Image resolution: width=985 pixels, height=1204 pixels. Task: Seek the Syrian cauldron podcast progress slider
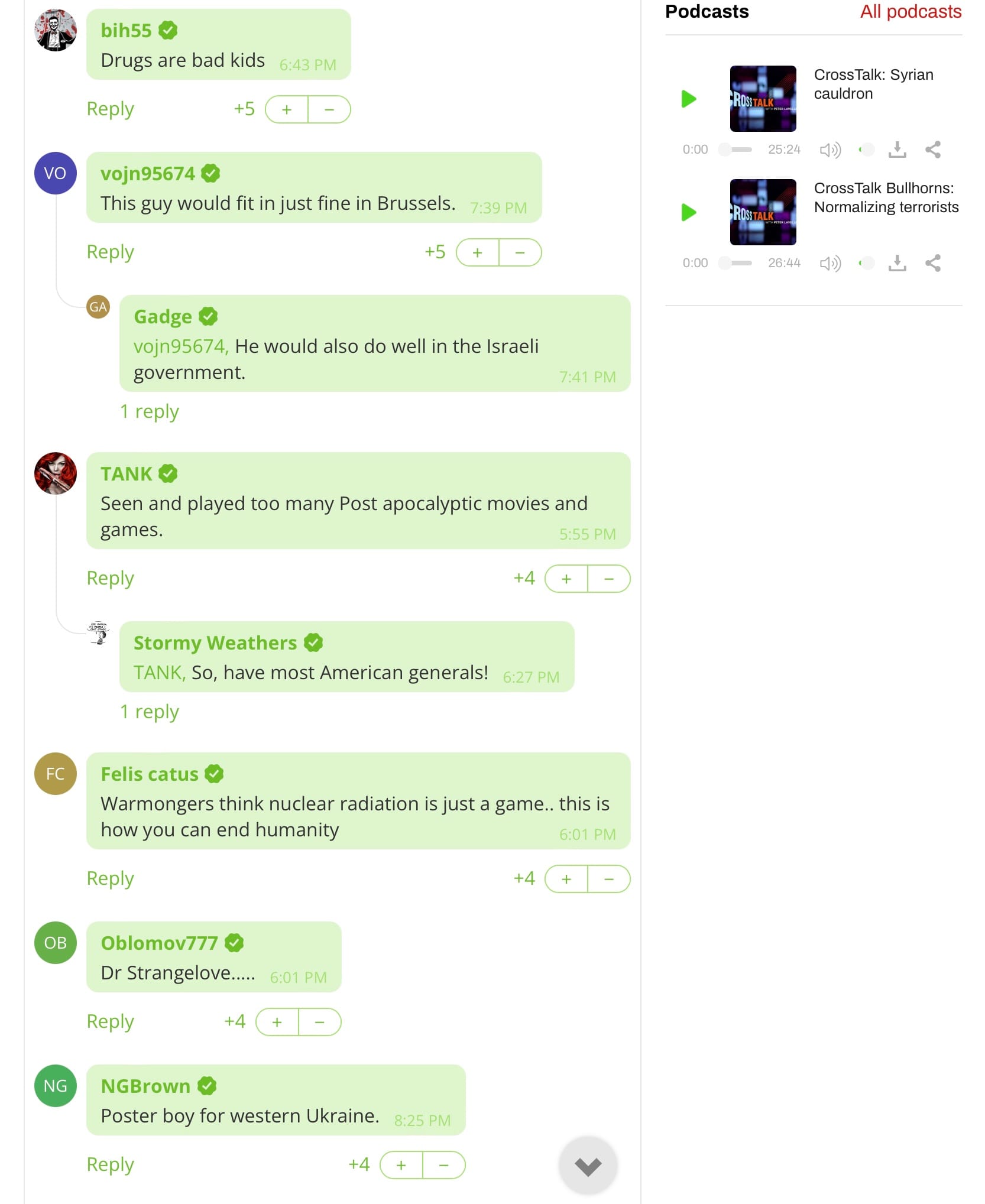tap(735, 150)
